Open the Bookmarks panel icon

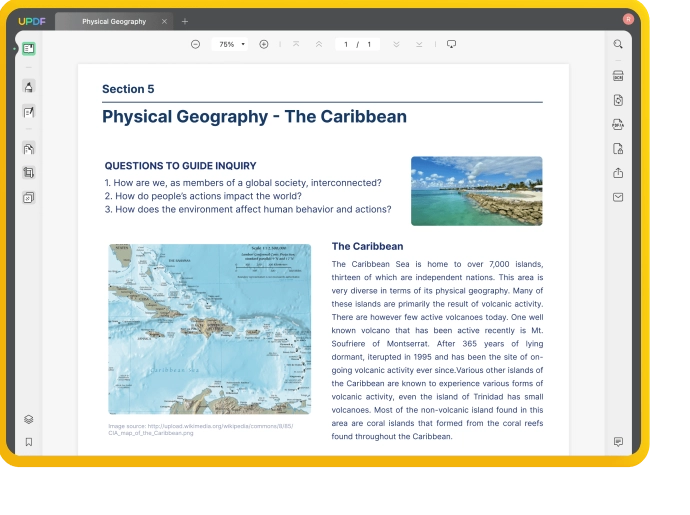click(x=29, y=442)
